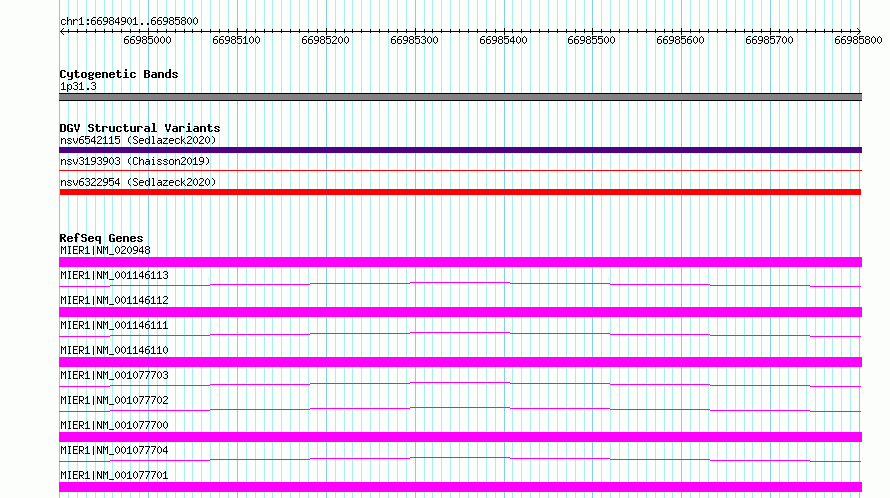
Task: Open the Cytogenetic Bands track heading
Action: coord(119,74)
